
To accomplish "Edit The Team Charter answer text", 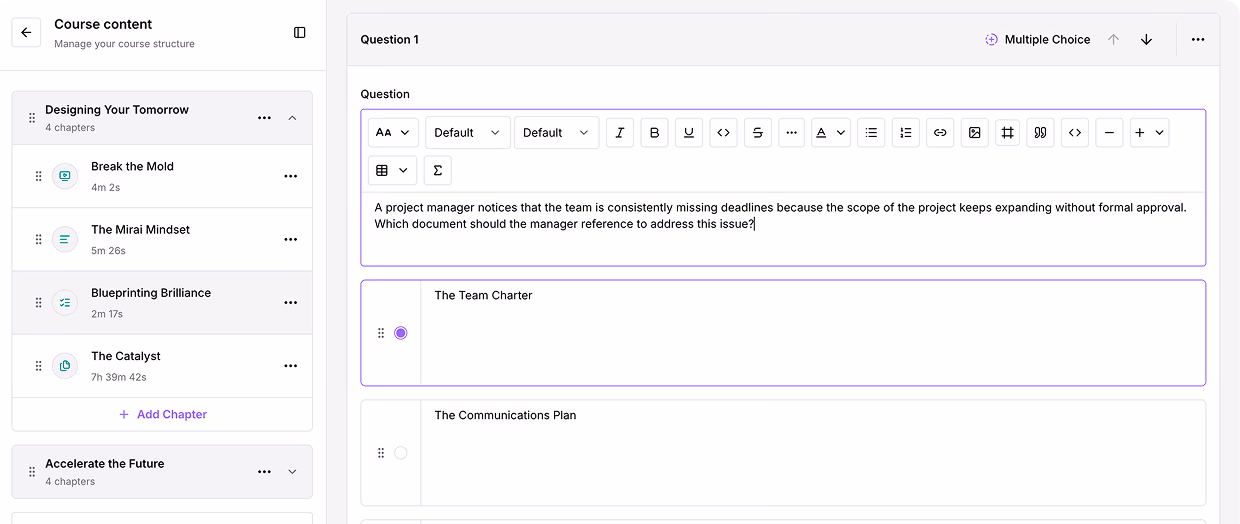I will [x=813, y=333].
